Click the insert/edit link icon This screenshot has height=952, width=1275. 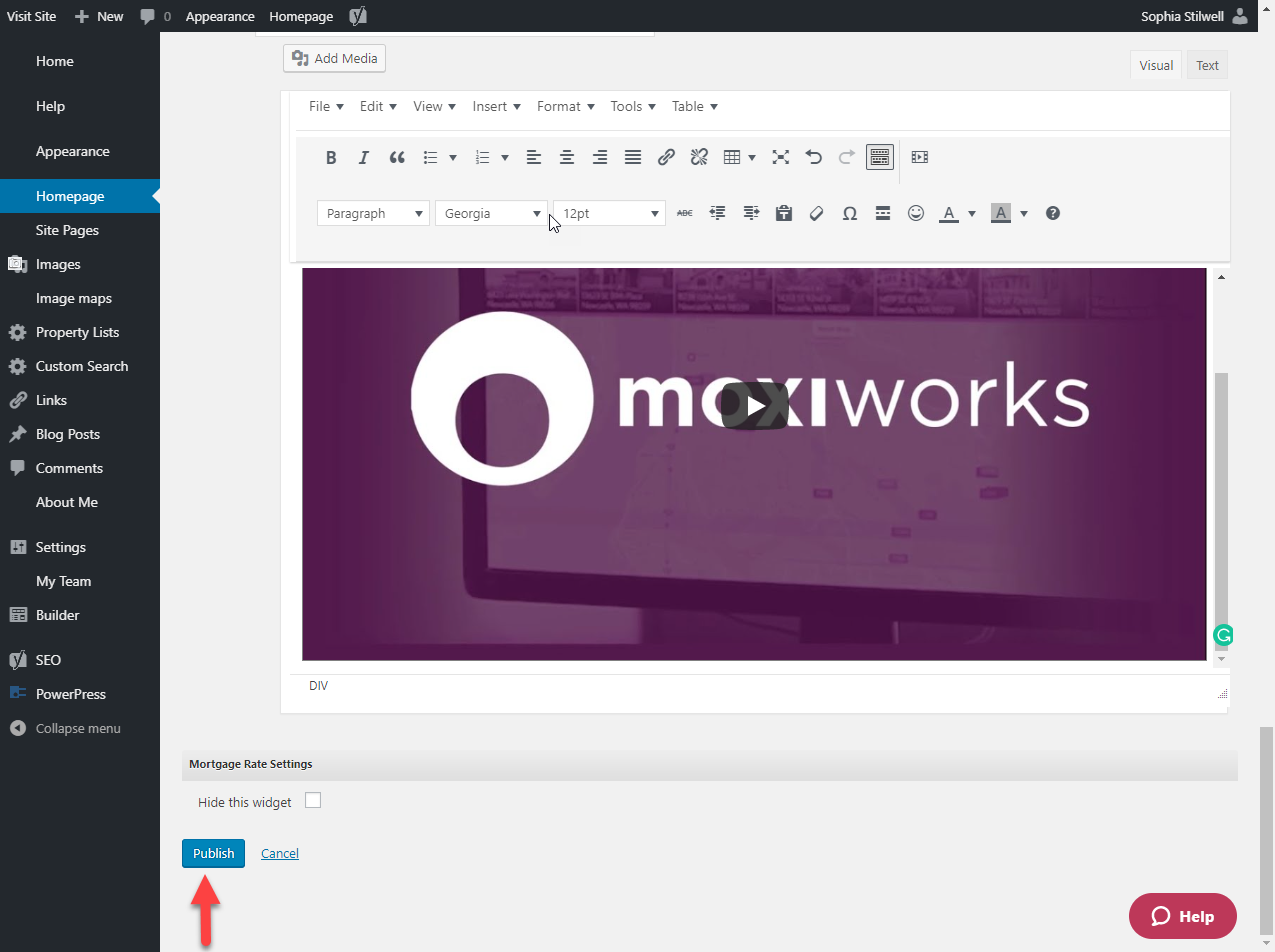pos(666,157)
